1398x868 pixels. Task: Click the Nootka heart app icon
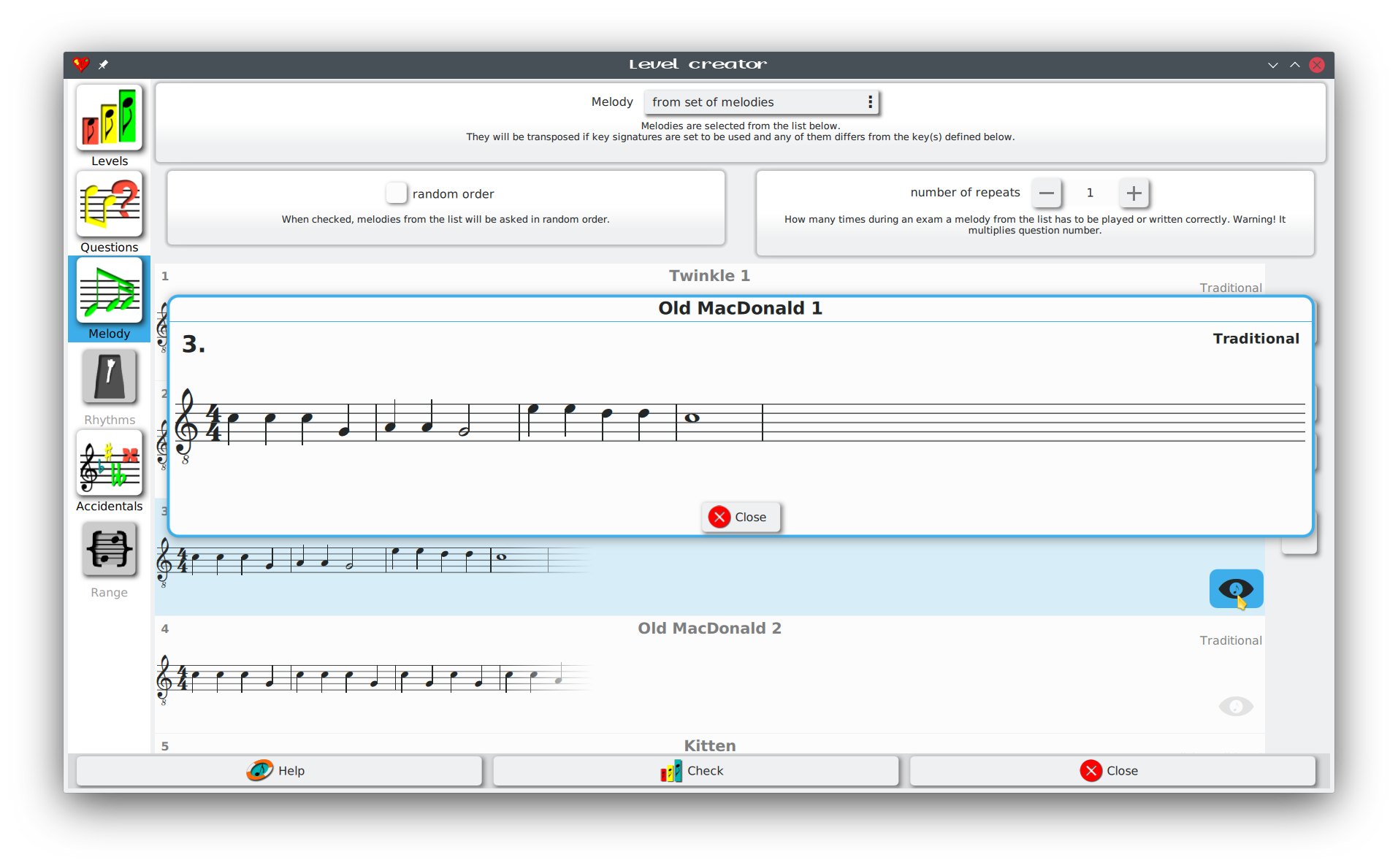click(x=80, y=64)
